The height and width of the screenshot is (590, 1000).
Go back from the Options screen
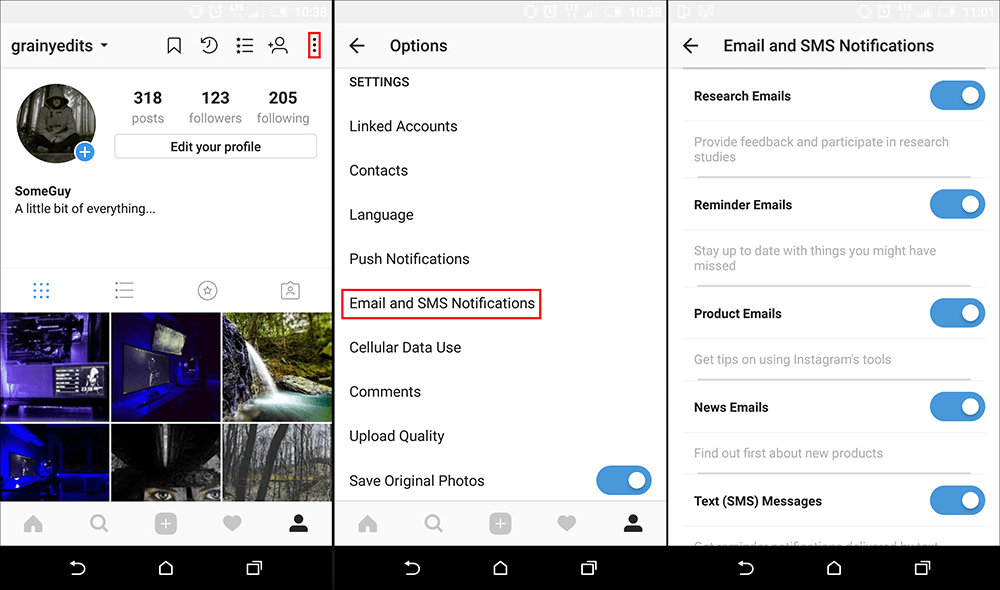pyautogui.click(x=357, y=45)
